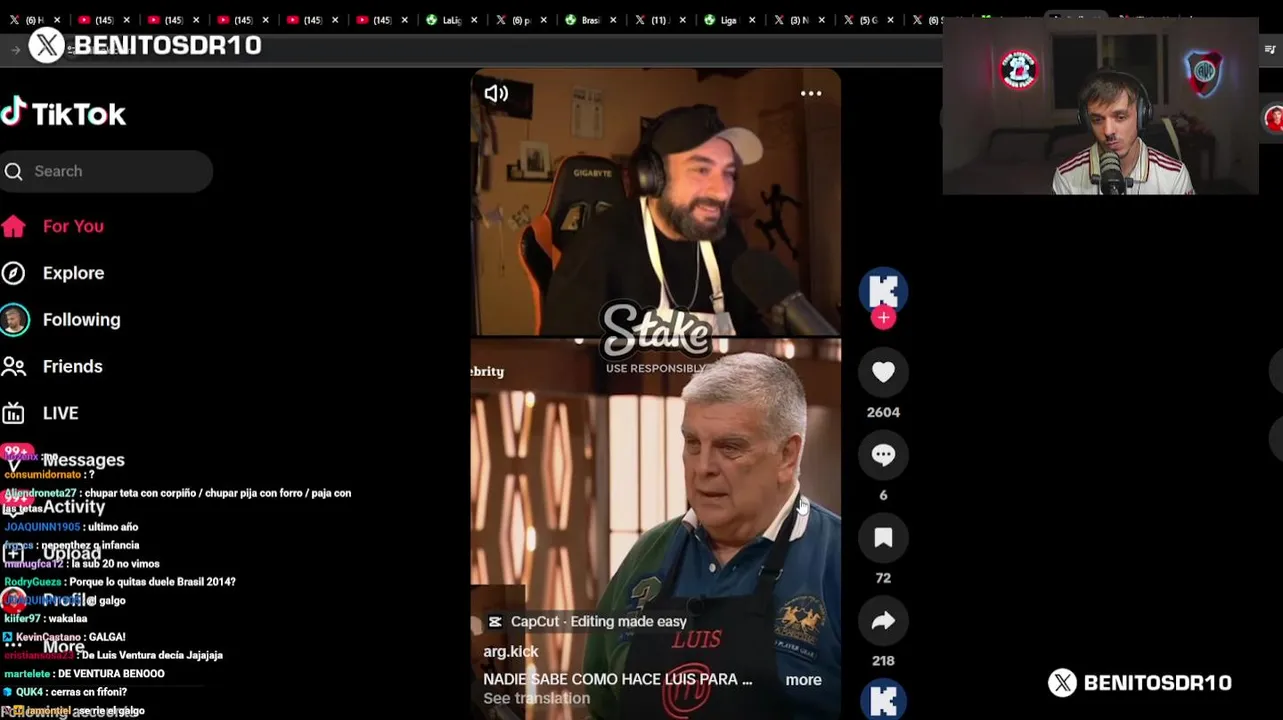
Task: Click the share count 218
Action: pos(883,661)
